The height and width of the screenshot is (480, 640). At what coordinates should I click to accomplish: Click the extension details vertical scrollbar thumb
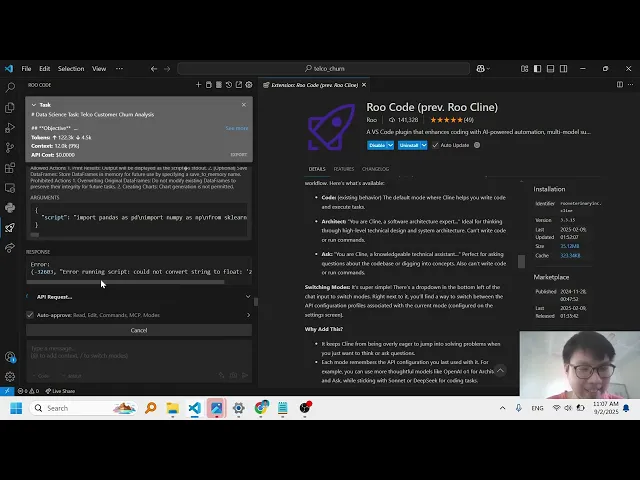point(521,262)
